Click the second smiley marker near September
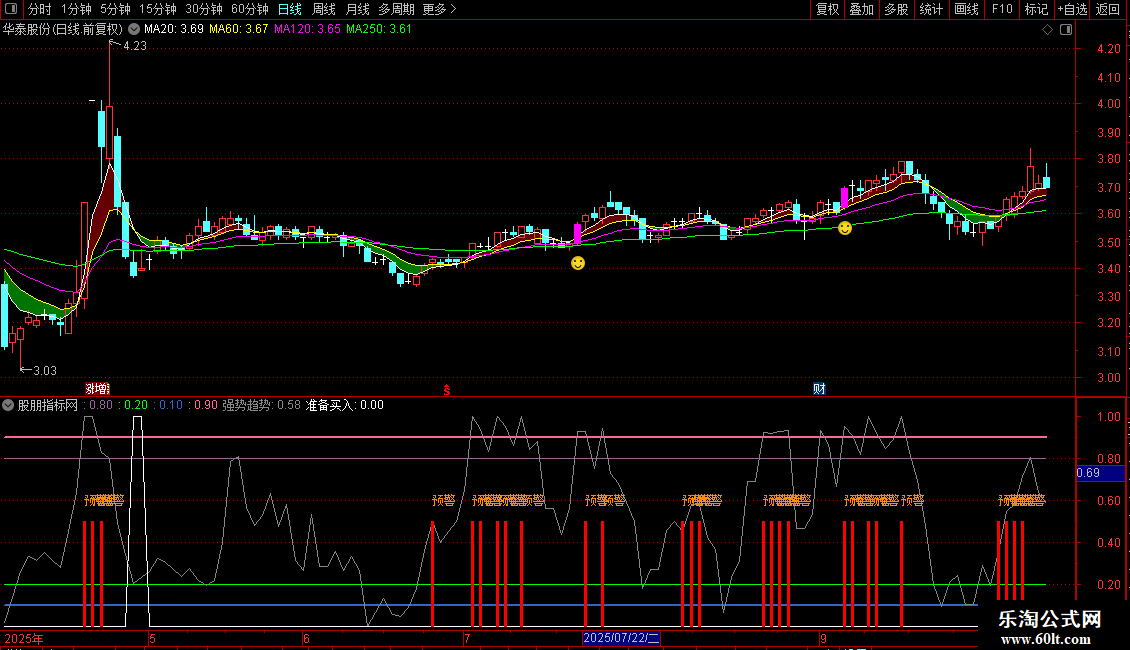Image resolution: width=1130 pixels, height=650 pixels. 845,228
